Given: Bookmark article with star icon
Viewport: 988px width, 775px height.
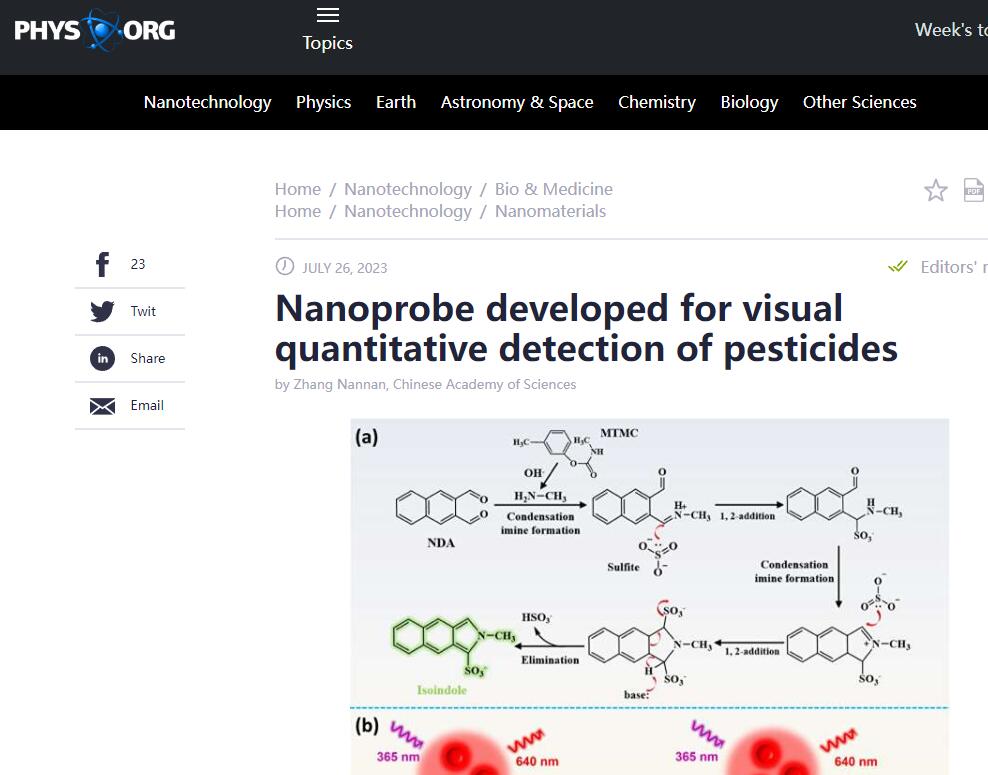Looking at the screenshot, I should pos(935,190).
